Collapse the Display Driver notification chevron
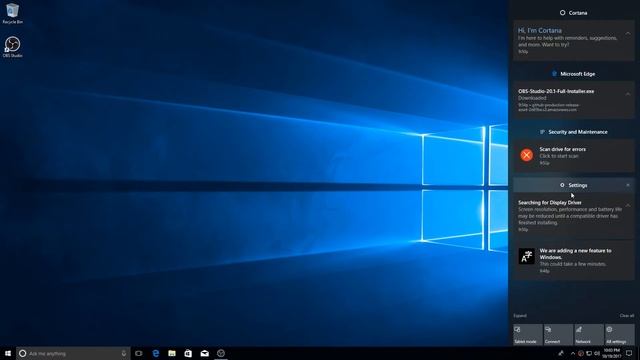The image size is (640, 360). pos(628,206)
